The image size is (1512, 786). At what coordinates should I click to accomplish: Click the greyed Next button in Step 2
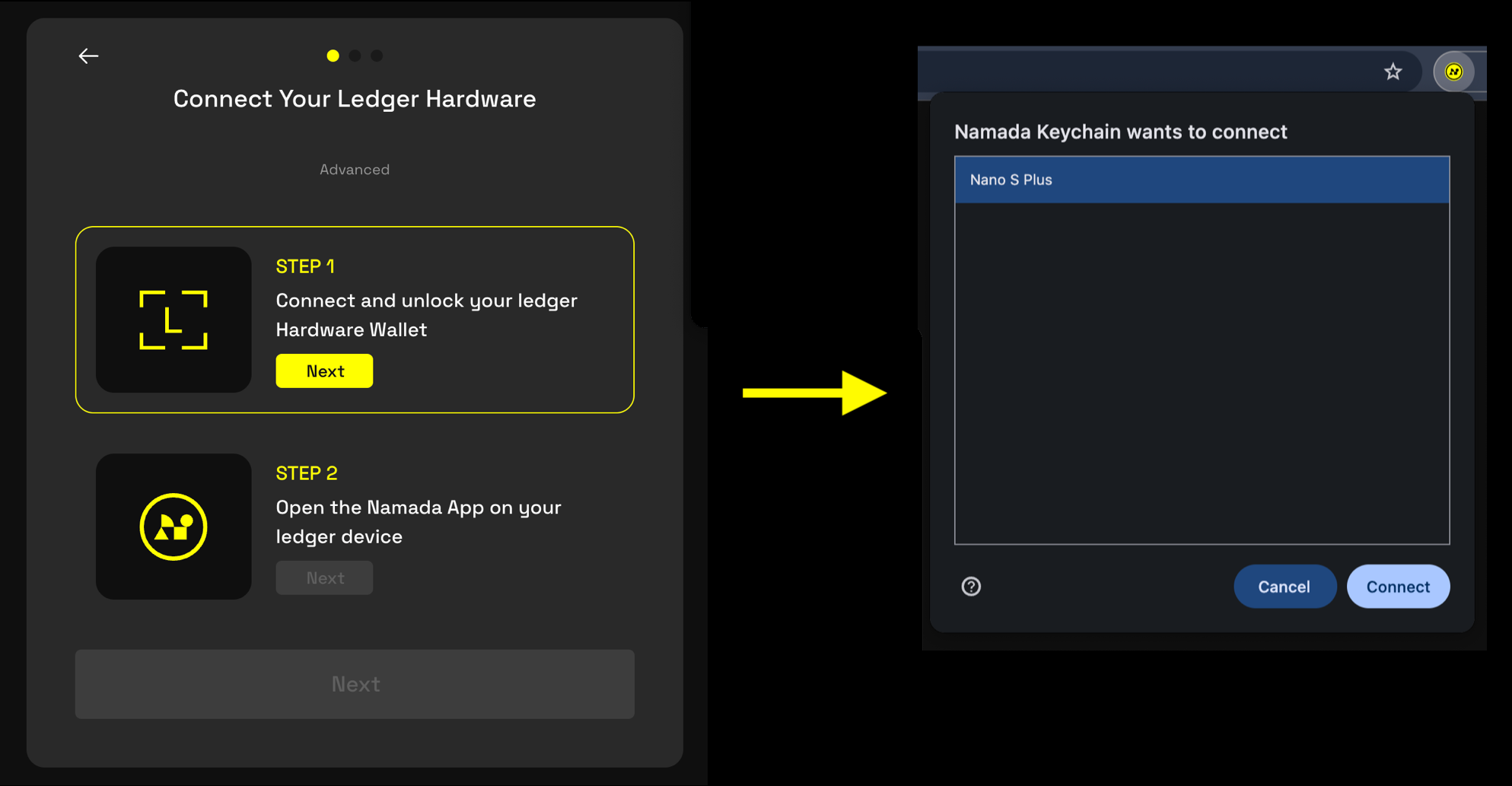[x=324, y=578]
